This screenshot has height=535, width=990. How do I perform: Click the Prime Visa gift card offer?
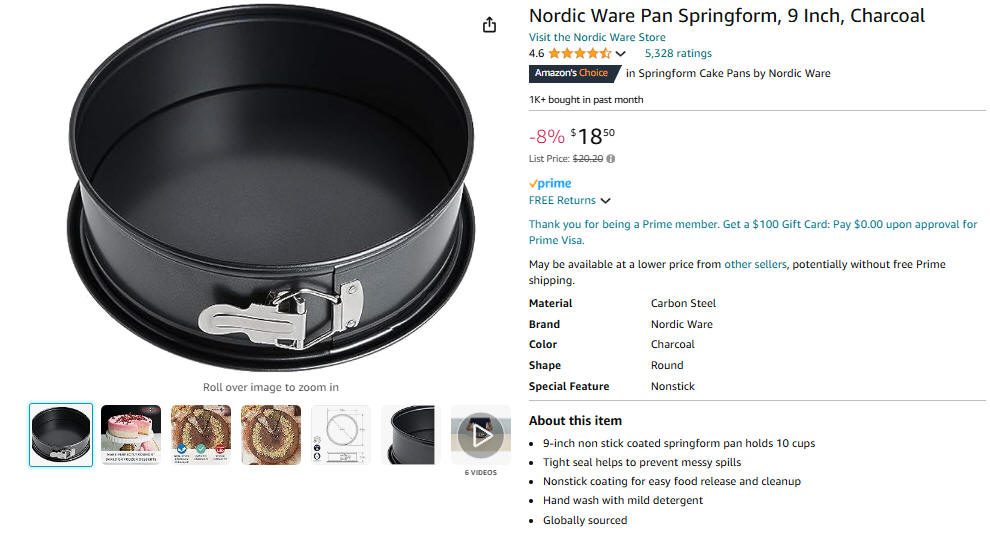tap(753, 232)
